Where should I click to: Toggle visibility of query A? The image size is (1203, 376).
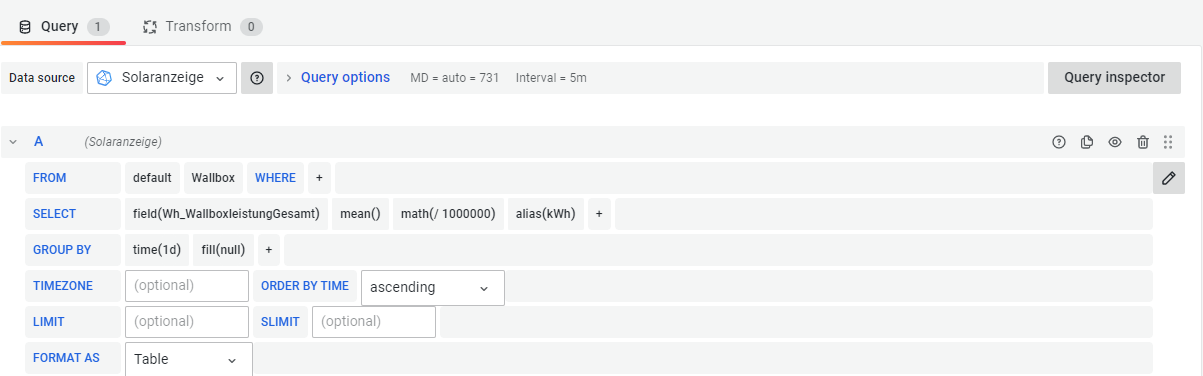pos(1115,142)
